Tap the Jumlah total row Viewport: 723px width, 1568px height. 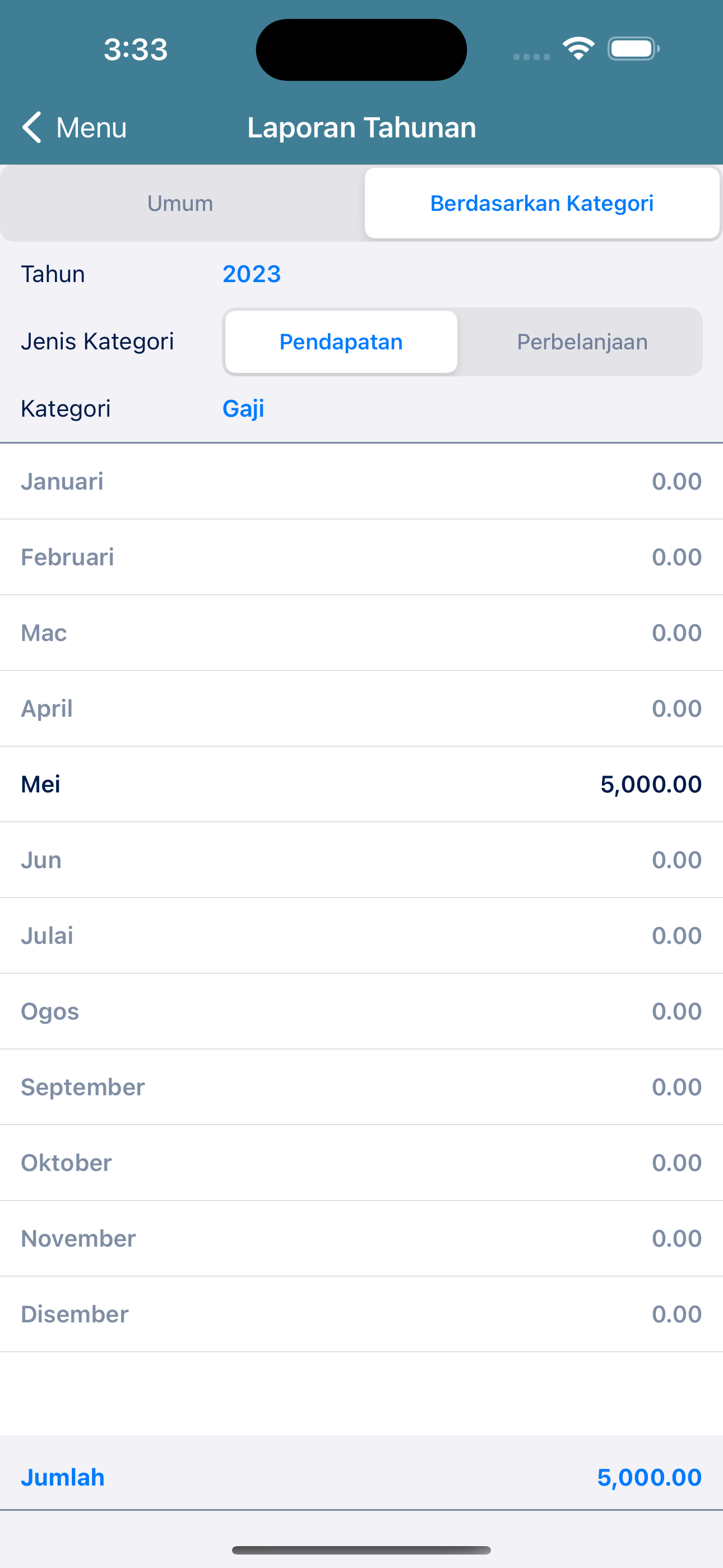(361, 1477)
